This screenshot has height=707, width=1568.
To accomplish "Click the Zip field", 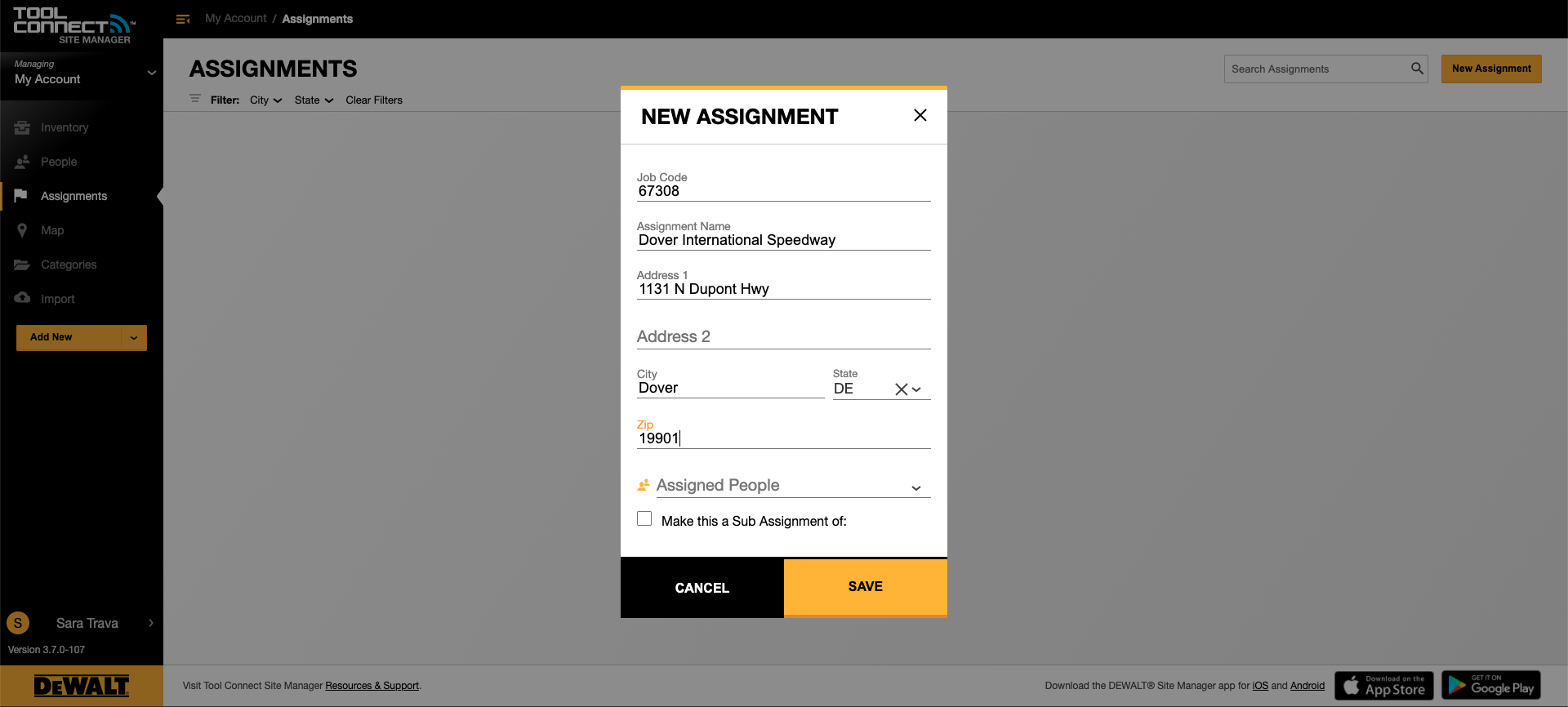I will [x=784, y=438].
